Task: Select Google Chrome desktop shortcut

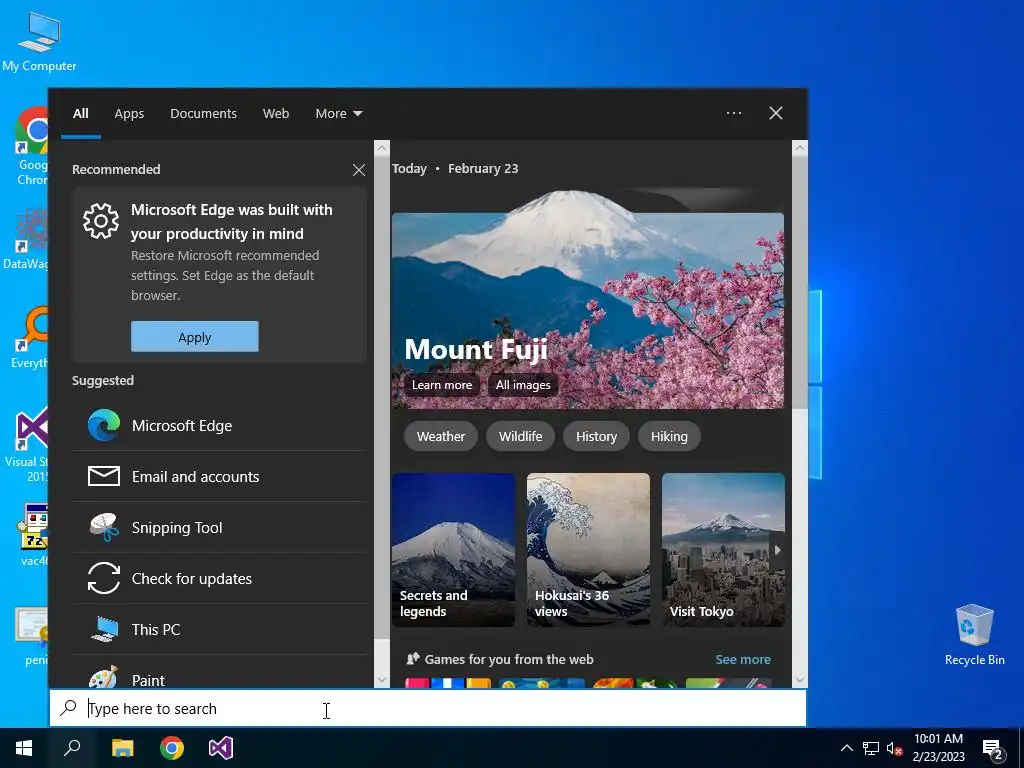Action: (31, 146)
